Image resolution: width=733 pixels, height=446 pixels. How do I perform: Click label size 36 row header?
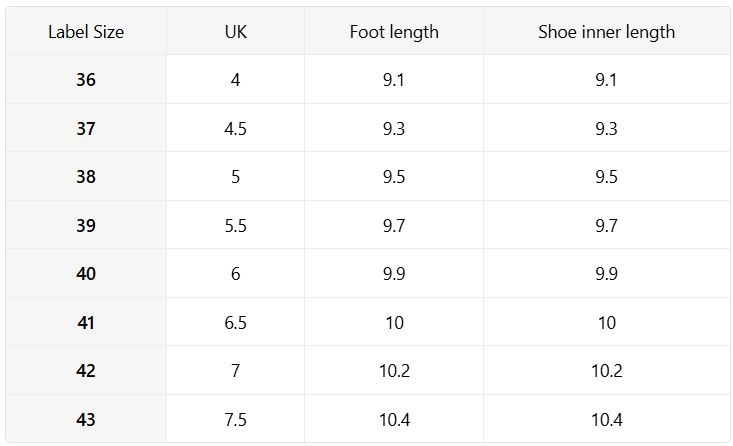pyautogui.click(x=86, y=79)
